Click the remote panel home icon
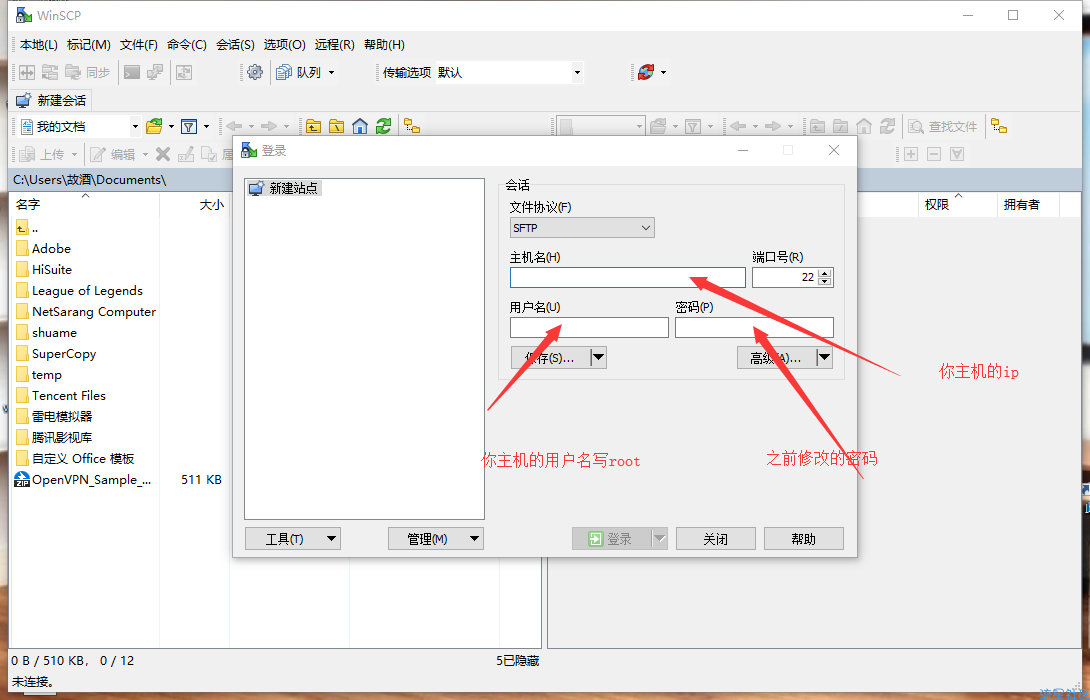Screen dimensions: 1090x700 click(863, 127)
